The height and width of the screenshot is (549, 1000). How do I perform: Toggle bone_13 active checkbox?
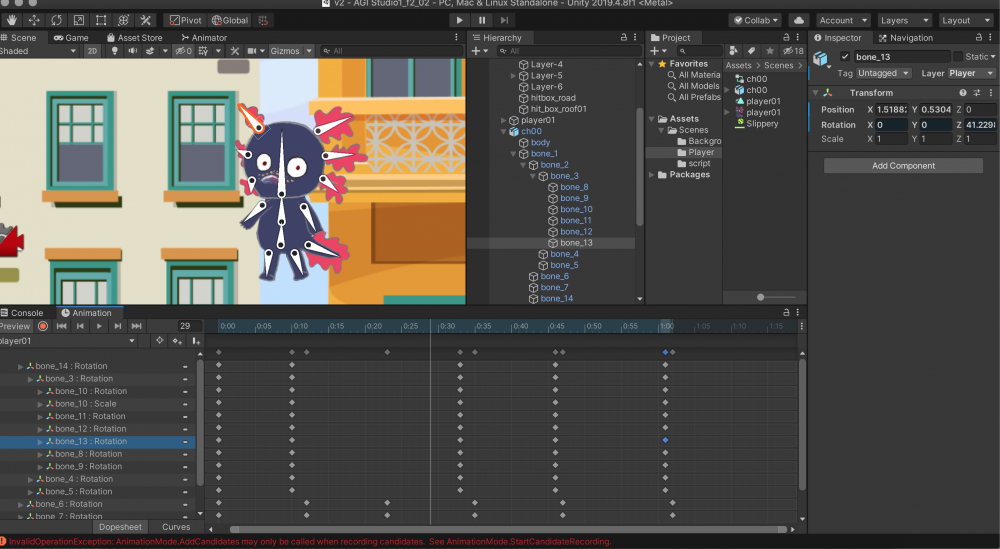pyautogui.click(x=845, y=57)
